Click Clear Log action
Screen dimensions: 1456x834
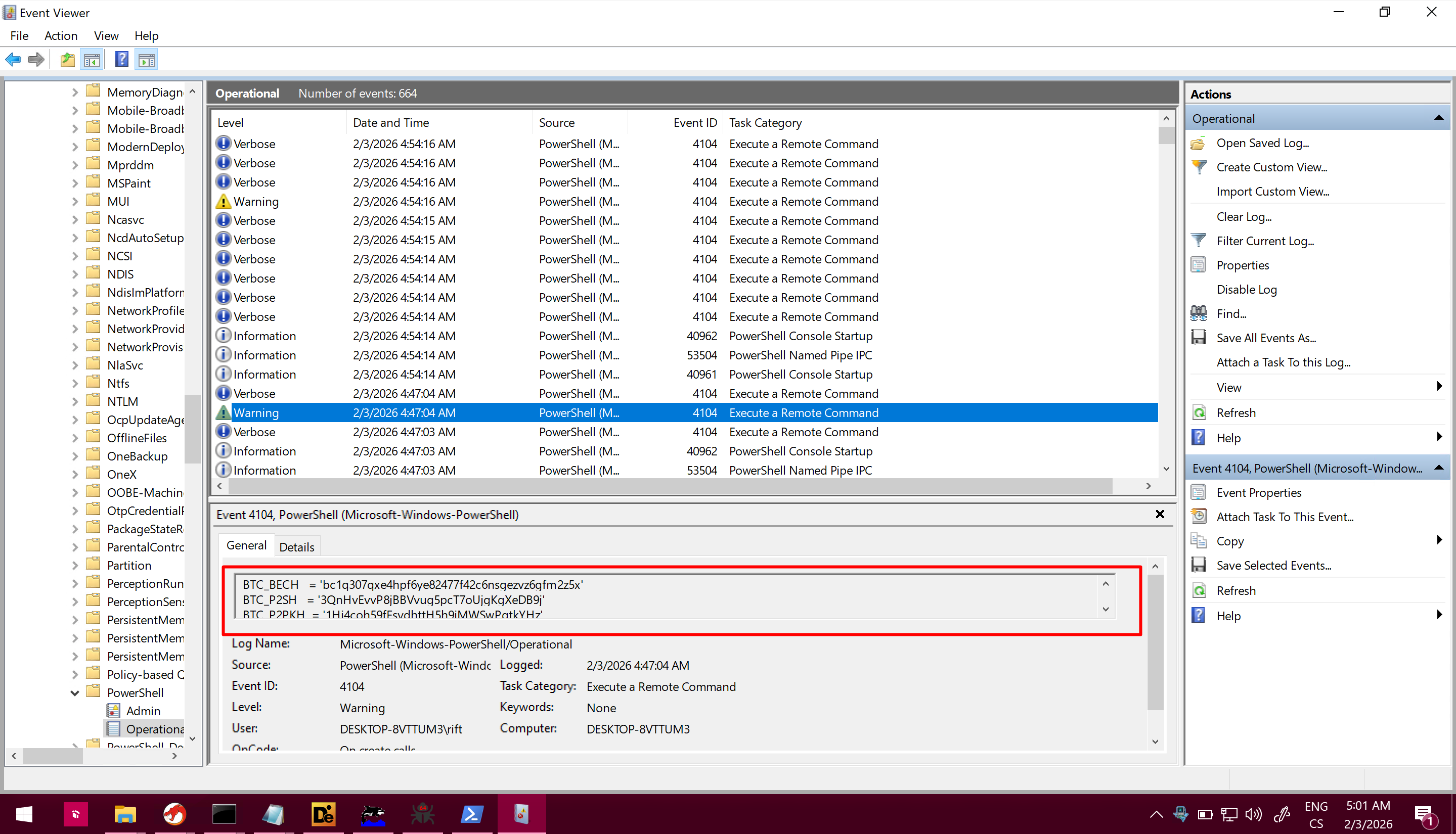(1244, 216)
